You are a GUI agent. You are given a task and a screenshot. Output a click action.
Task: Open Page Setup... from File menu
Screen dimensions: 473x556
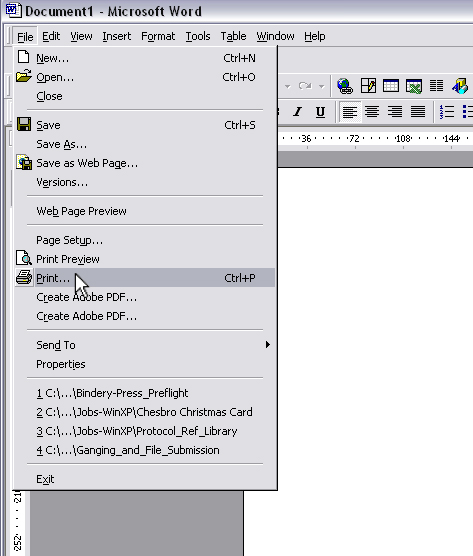point(145,240)
